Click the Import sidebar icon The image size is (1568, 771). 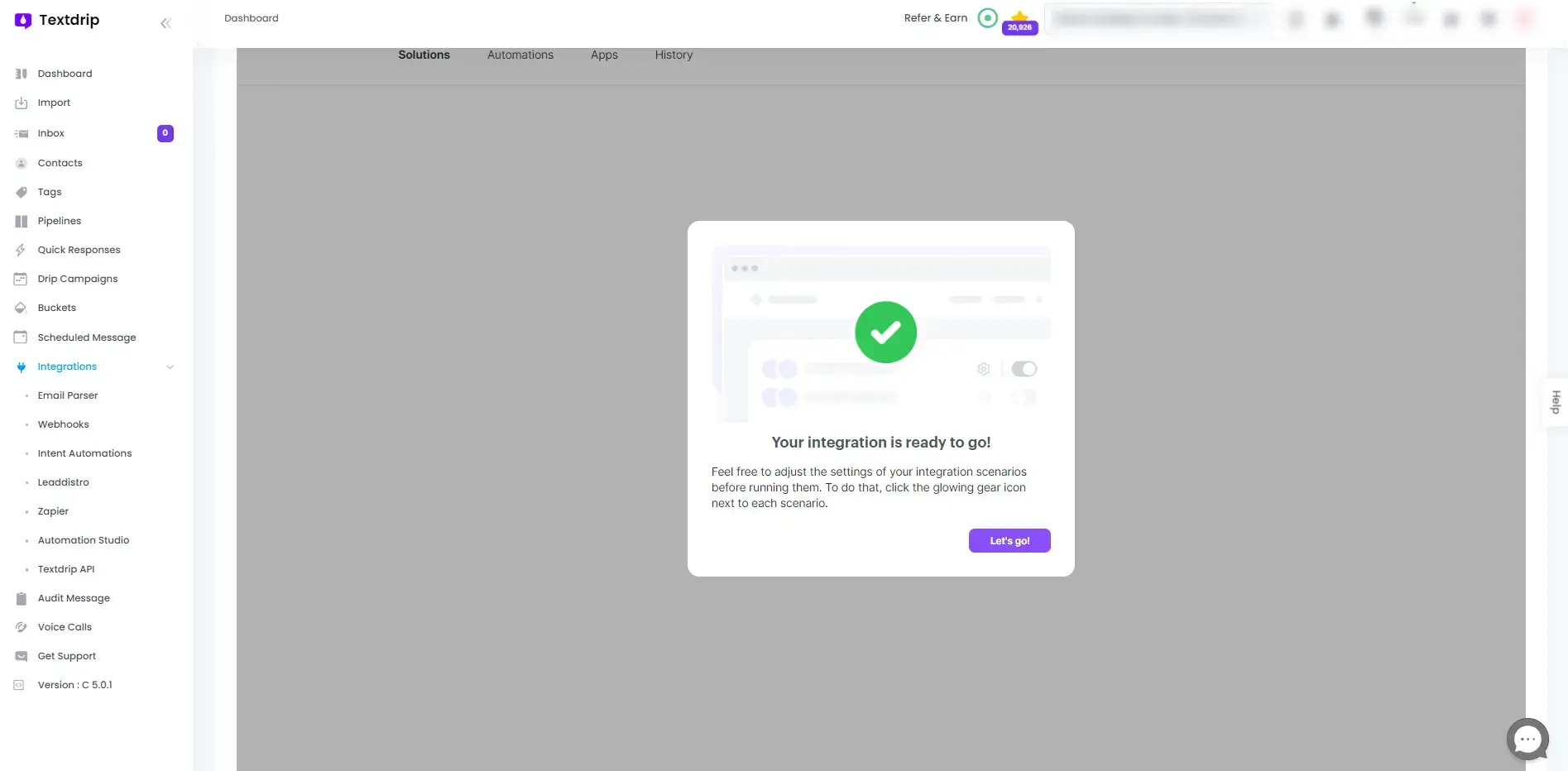[x=22, y=103]
